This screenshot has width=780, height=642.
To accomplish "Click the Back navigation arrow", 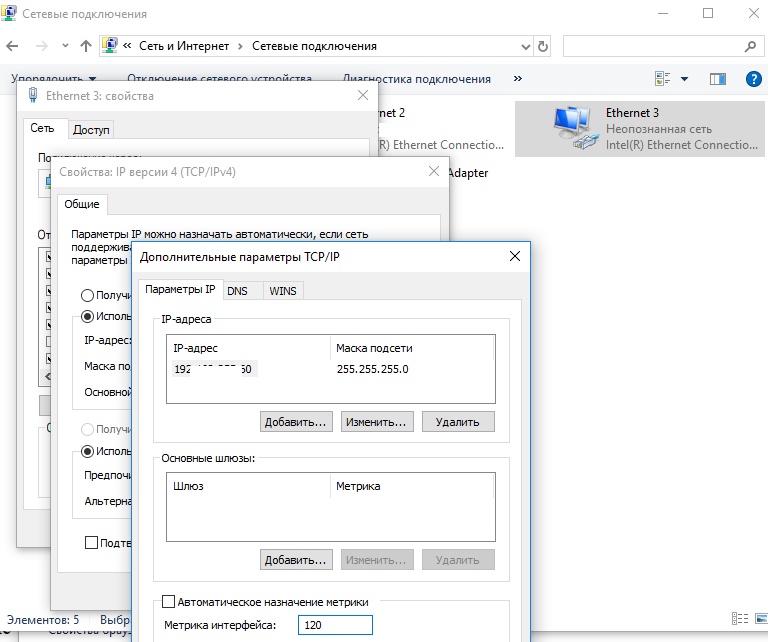I will [x=12, y=46].
